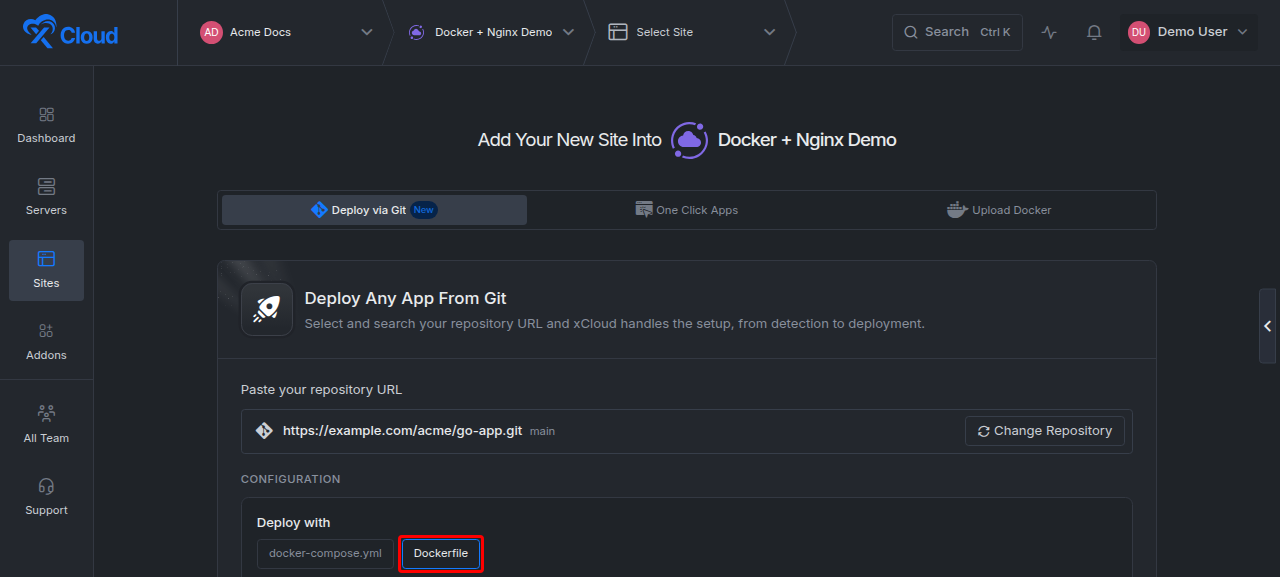Open the Sites section

coord(46,270)
